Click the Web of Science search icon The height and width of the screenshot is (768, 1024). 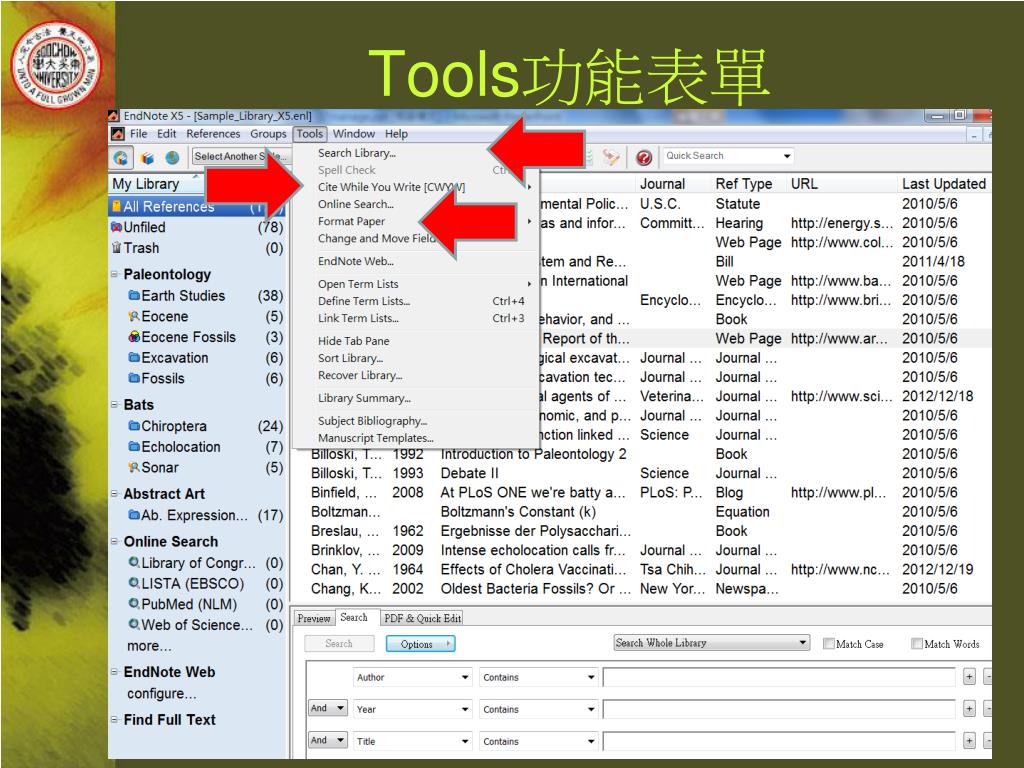click(135, 624)
